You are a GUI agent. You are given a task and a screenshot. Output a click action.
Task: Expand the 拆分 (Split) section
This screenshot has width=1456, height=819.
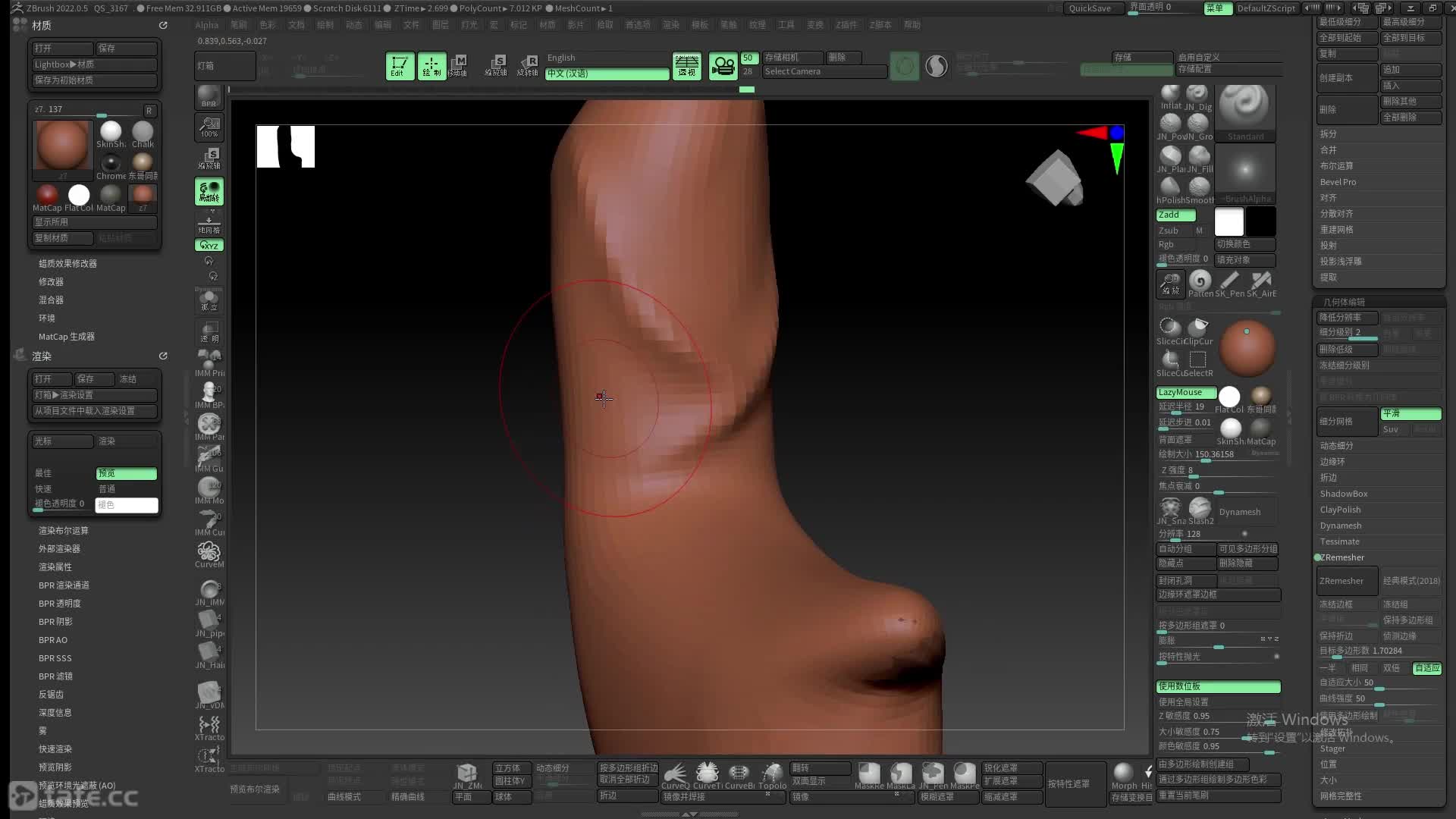coord(1328,133)
